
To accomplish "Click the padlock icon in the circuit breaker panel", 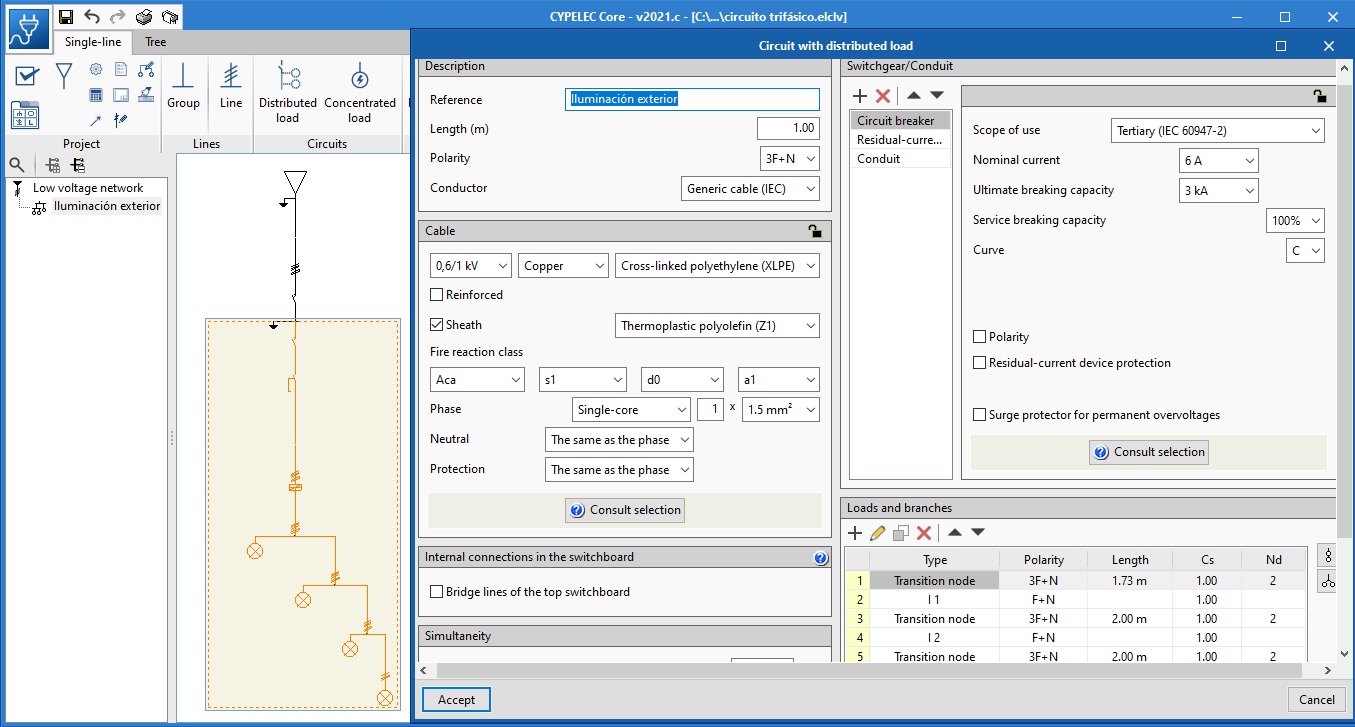I will (x=1320, y=96).
